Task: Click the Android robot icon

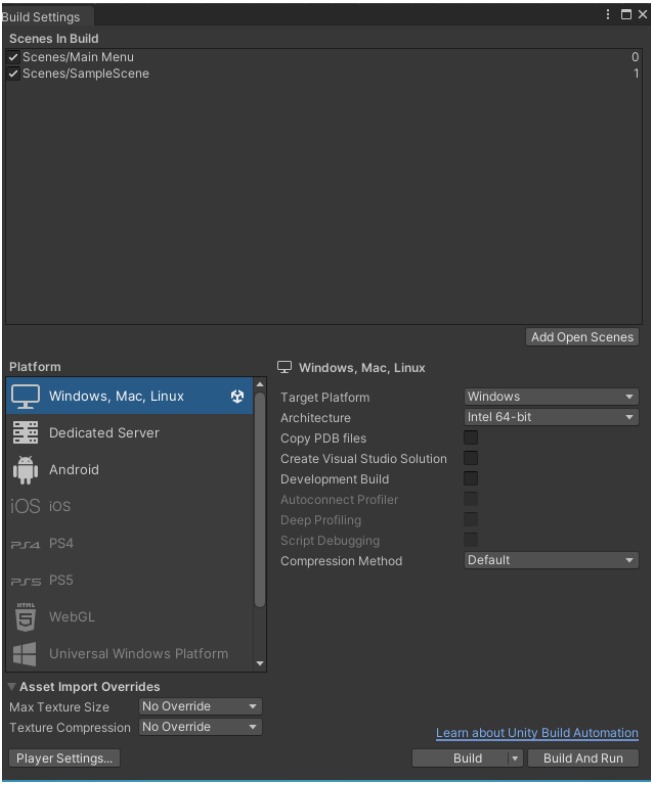Action: (25, 470)
